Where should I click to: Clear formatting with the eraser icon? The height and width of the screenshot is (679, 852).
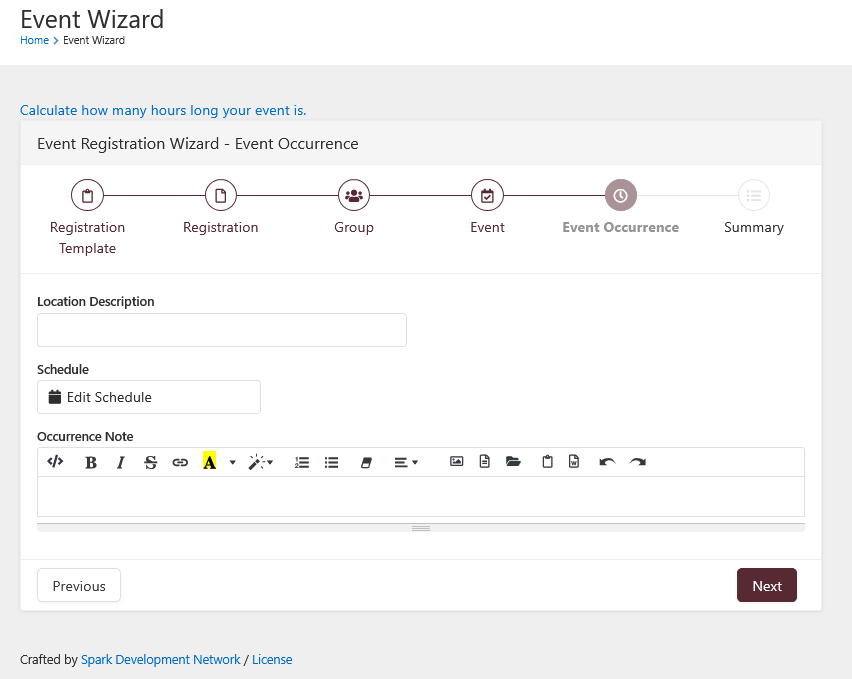click(366, 462)
